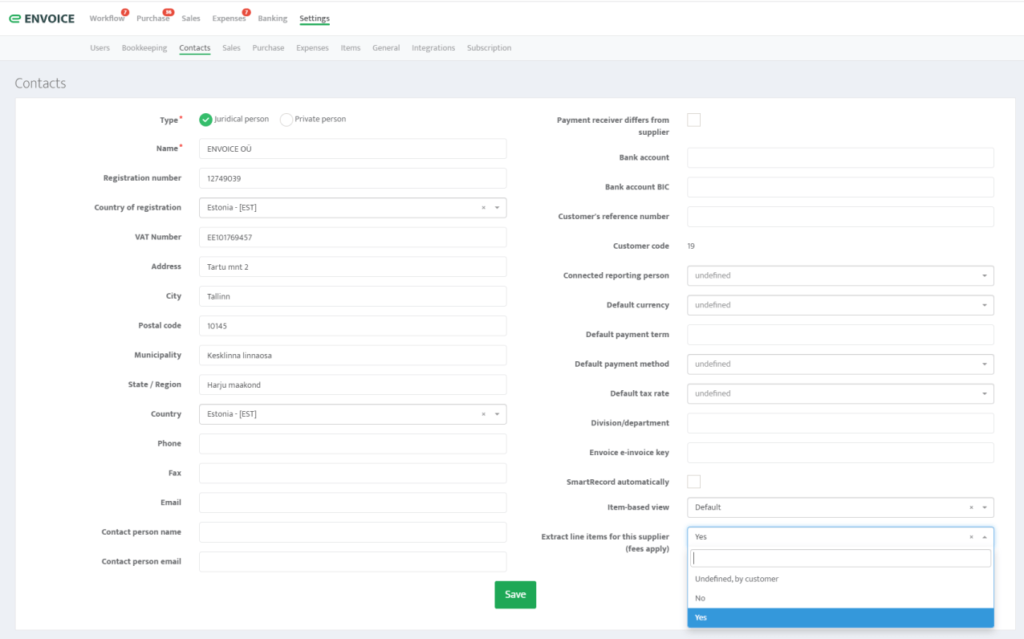Click the City field Tallinn

(353, 296)
